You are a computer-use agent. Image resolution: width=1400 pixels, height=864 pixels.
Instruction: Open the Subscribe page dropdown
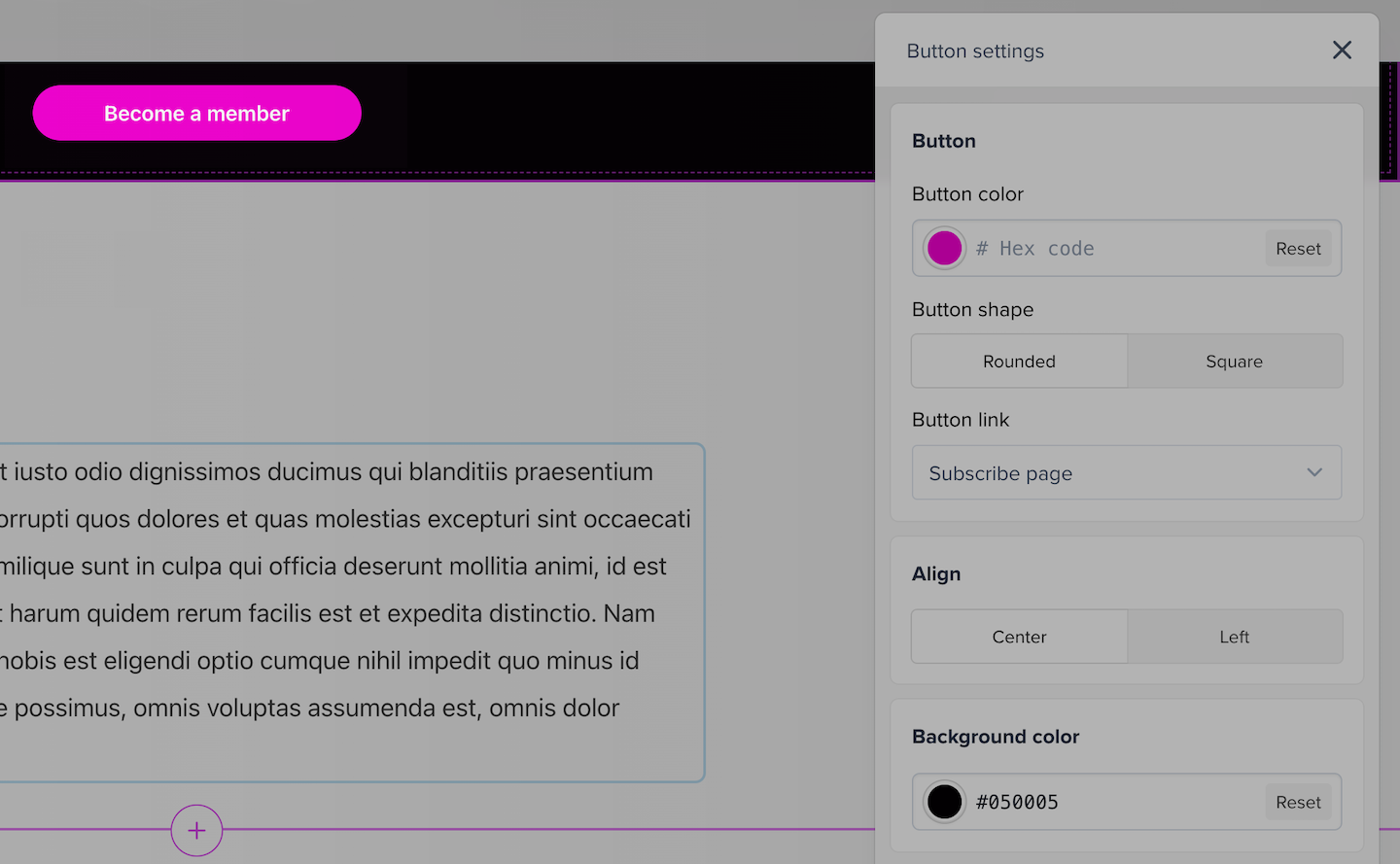pos(1108,473)
